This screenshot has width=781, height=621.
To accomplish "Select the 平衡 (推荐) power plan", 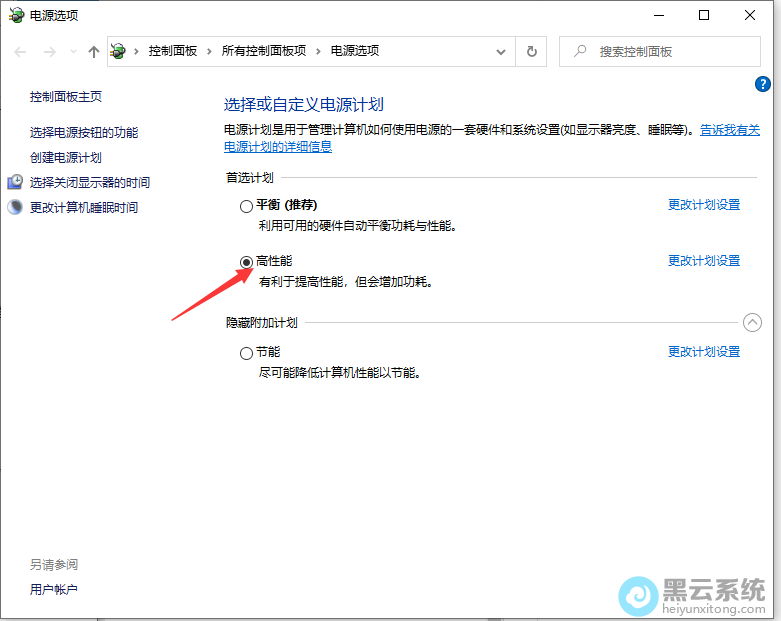I will point(246,206).
